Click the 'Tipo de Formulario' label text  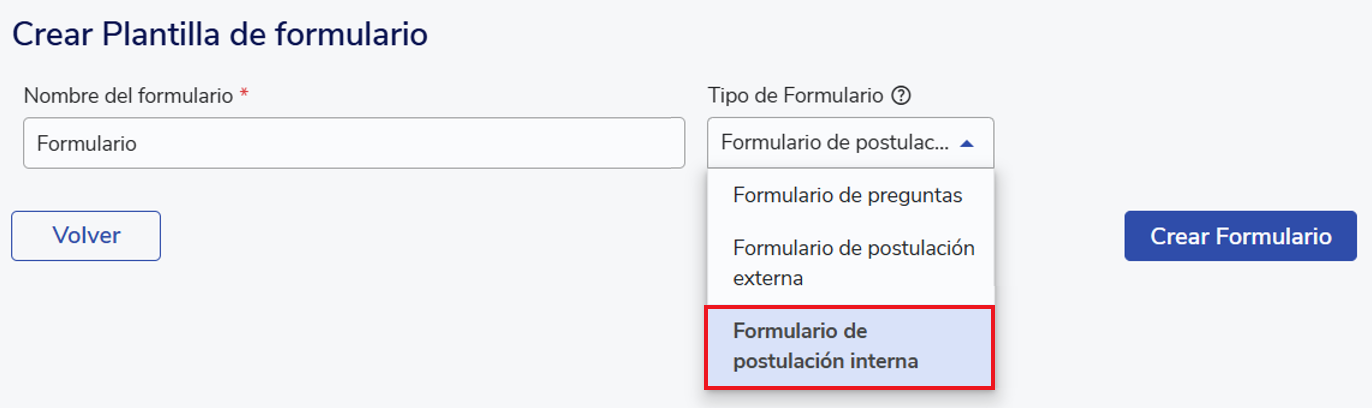795,96
